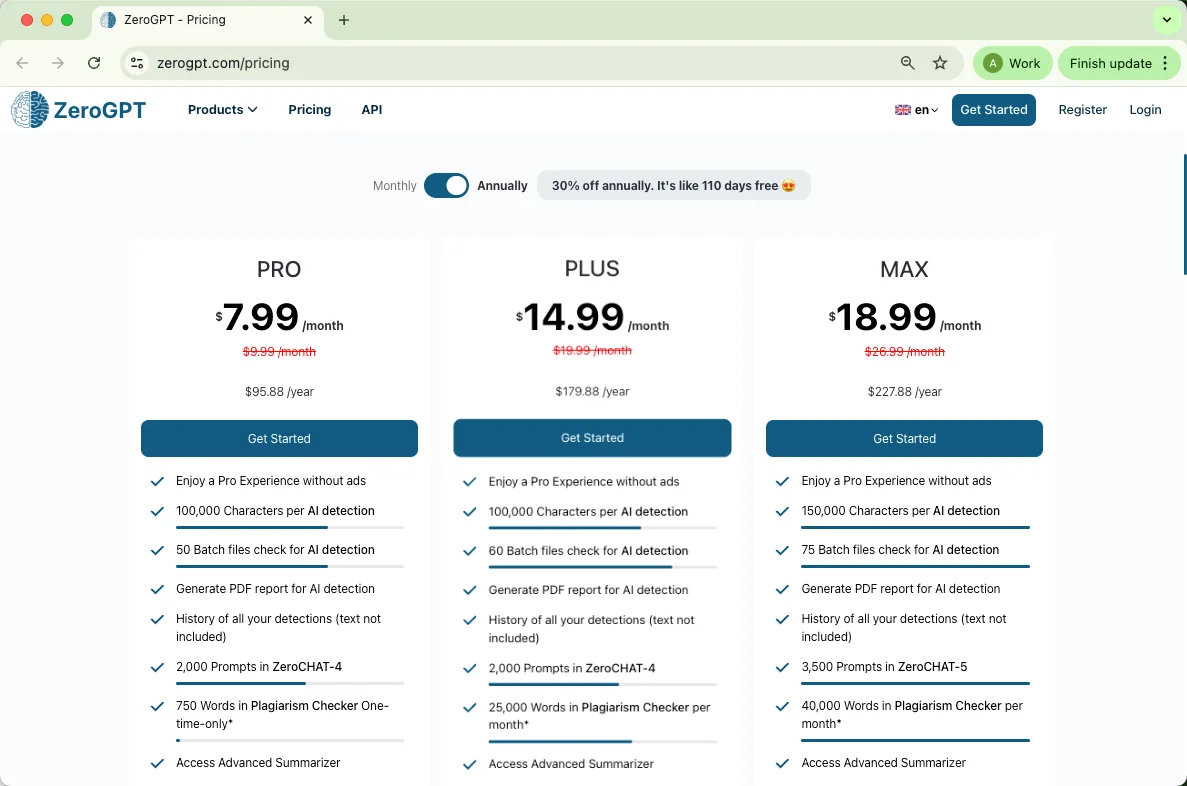Click the UK flag language icon
This screenshot has width=1187, height=786.
point(902,110)
